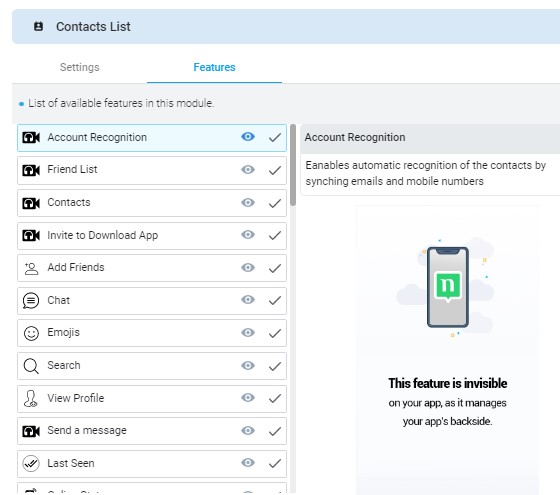Click the Add Friends person icon
The height and width of the screenshot is (495, 560).
click(x=31, y=268)
